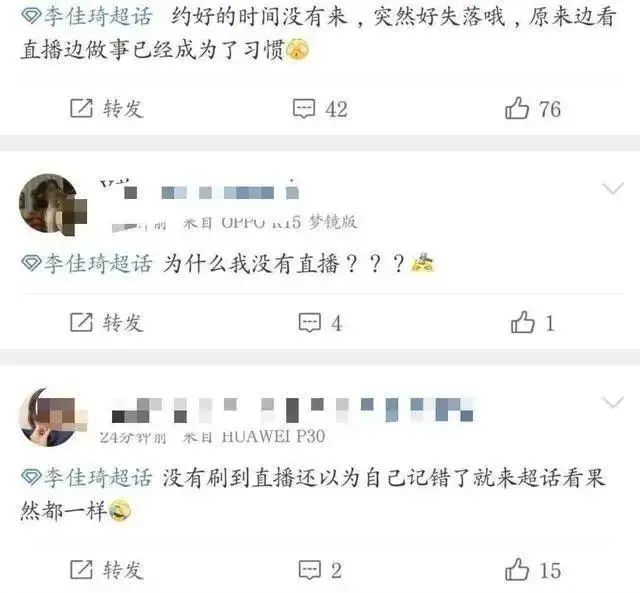Open 李佳琦超话 tag in first post
640x593 pixels.
pos(87,16)
